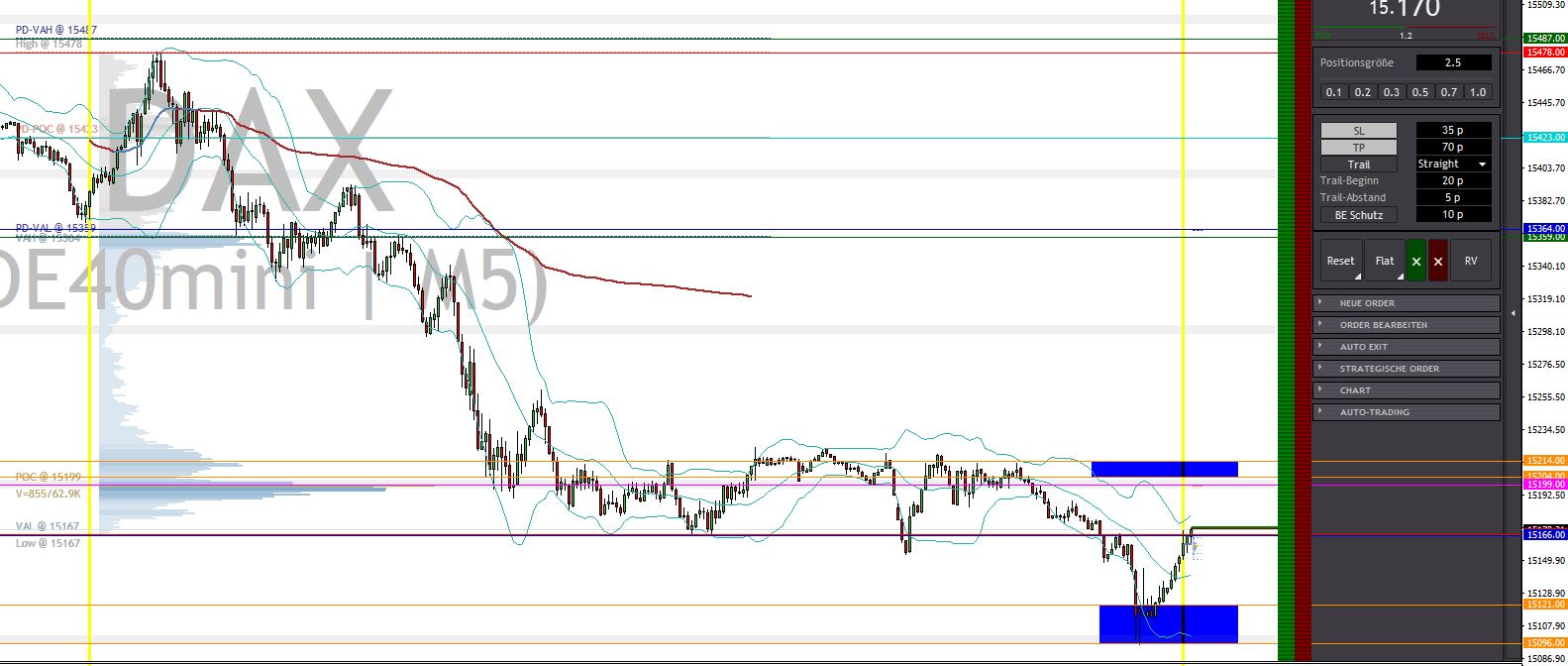
Task: Click the Low @ 15167 chart label
Action: pos(48,543)
